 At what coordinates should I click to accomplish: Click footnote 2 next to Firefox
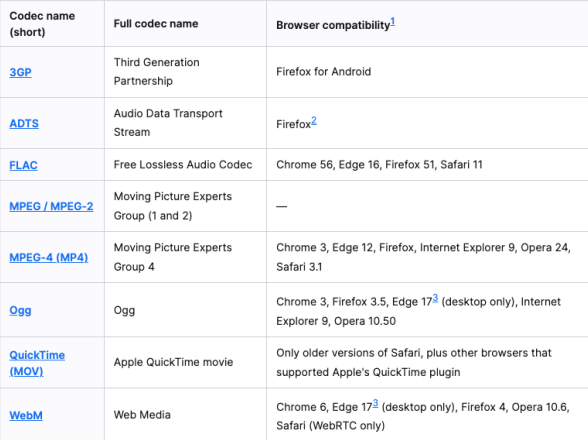tap(314, 120)
